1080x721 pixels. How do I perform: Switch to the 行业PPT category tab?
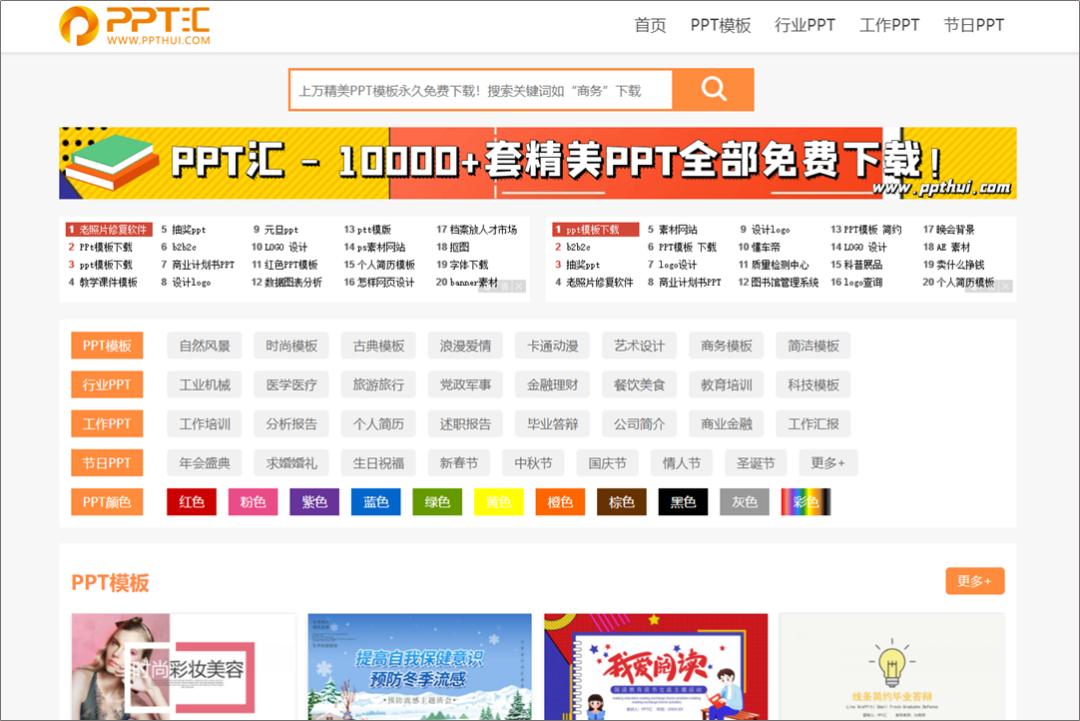tap(107, 384)
